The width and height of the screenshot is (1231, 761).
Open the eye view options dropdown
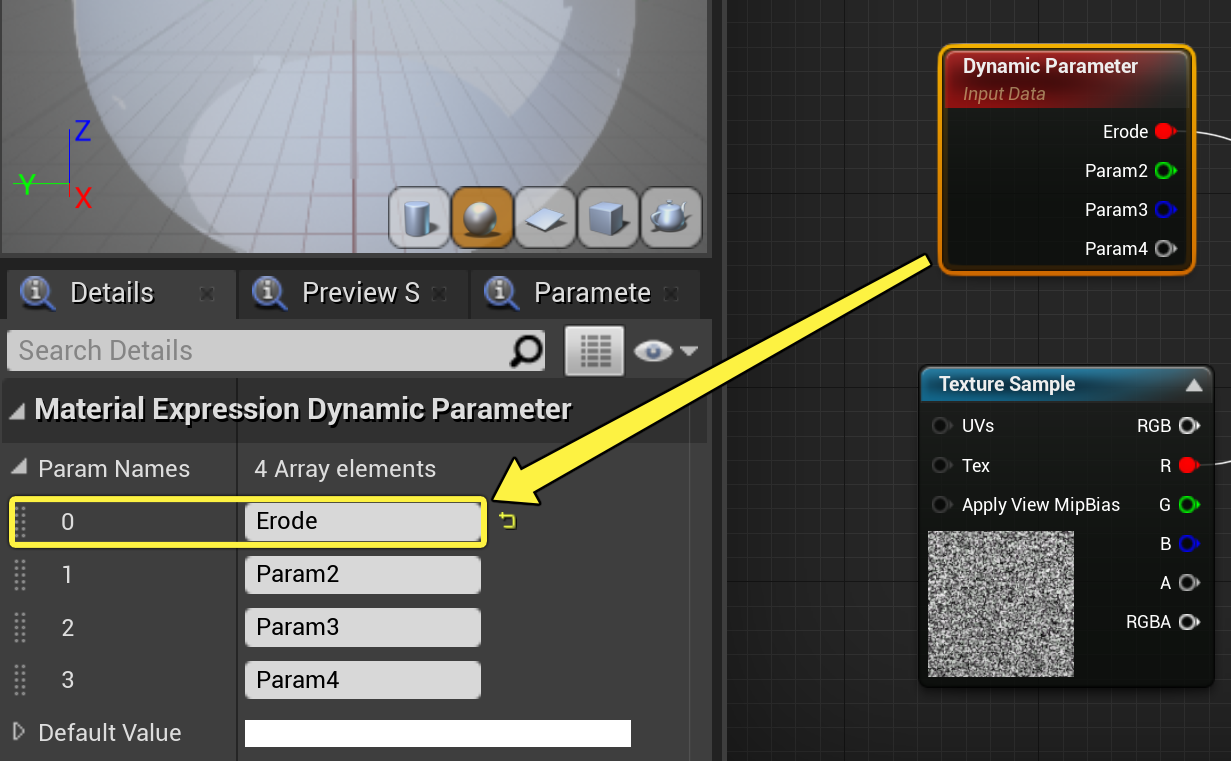[666, 351]
